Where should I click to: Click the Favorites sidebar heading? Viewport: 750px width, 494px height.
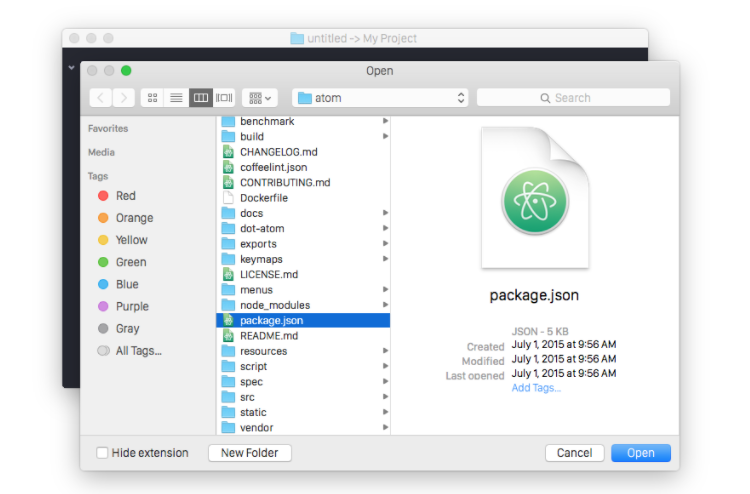[x=108, y=129]
